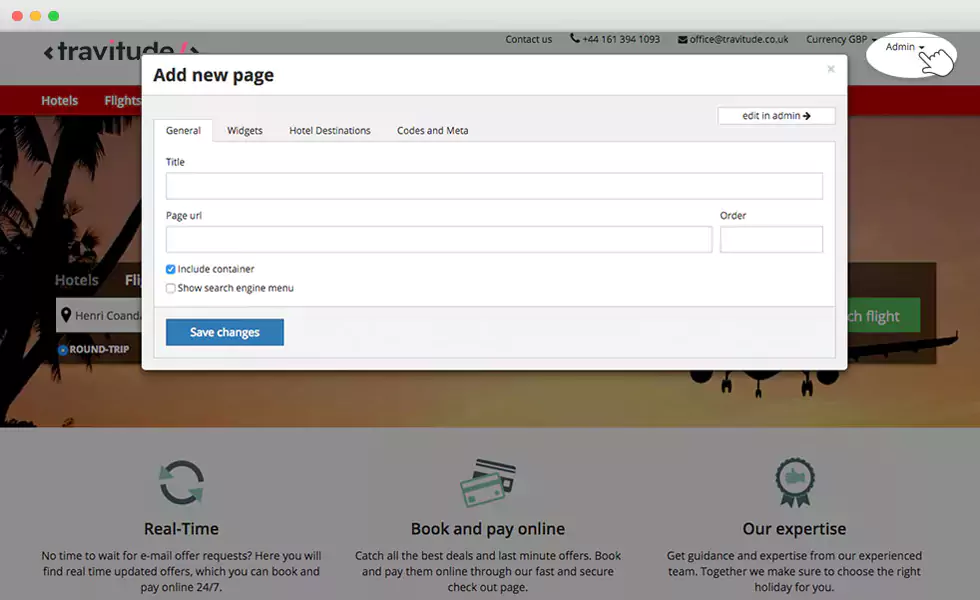
Task: Expand the Hotels navigation menu
Action: [59, 100]
